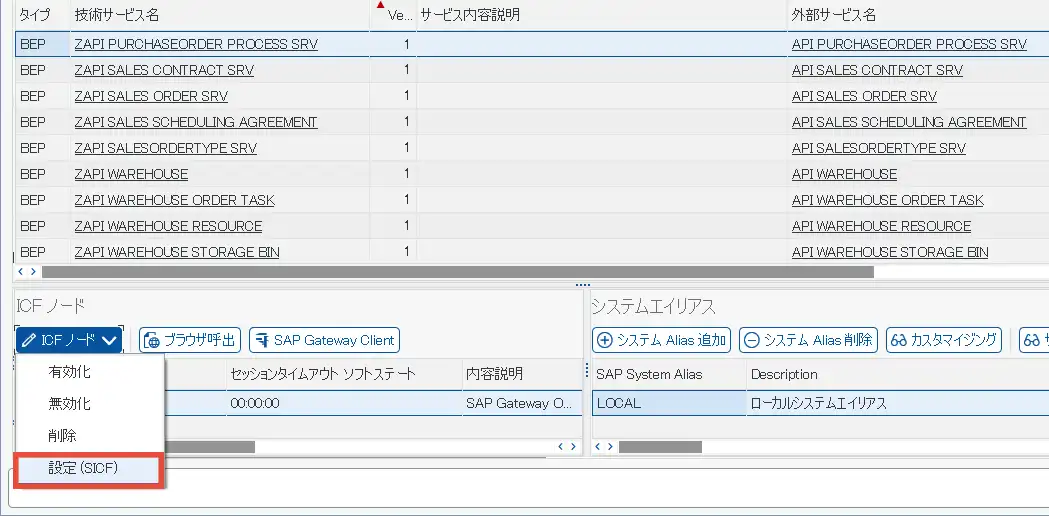This screenshot has height=516, width=1049.
Task: Click the browser globe icon on ブラウザ呼出
Action: [152, 340]
